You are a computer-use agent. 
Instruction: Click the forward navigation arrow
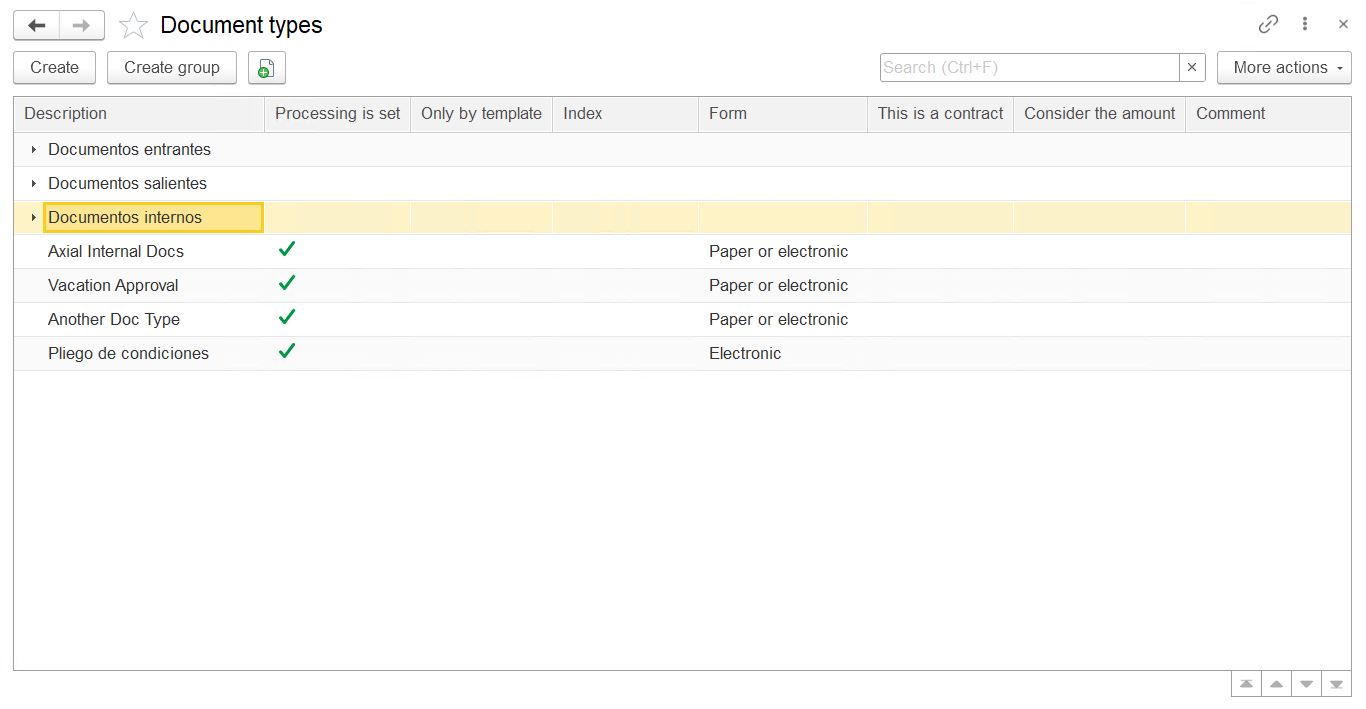[82, 25]
